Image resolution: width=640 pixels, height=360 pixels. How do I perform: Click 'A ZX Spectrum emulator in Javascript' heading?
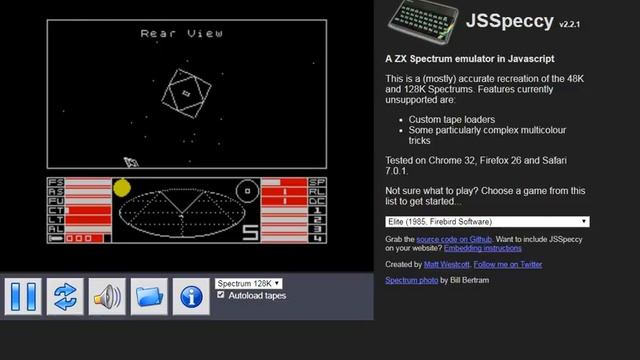point(469,59)
